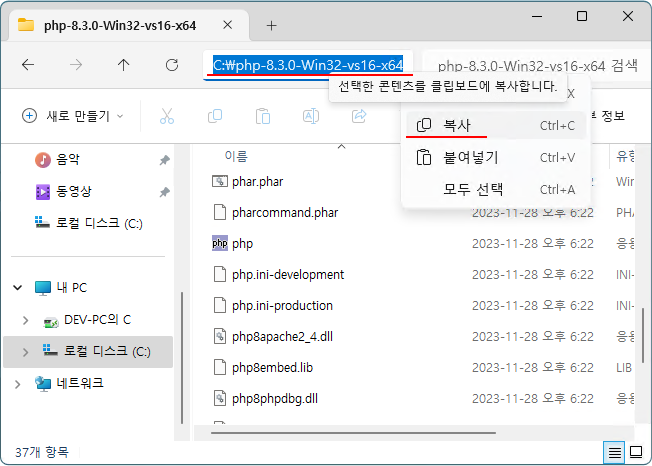Click date cell of php.ini-development row
This screenshot has height=466, width=652.
(533, 274)
